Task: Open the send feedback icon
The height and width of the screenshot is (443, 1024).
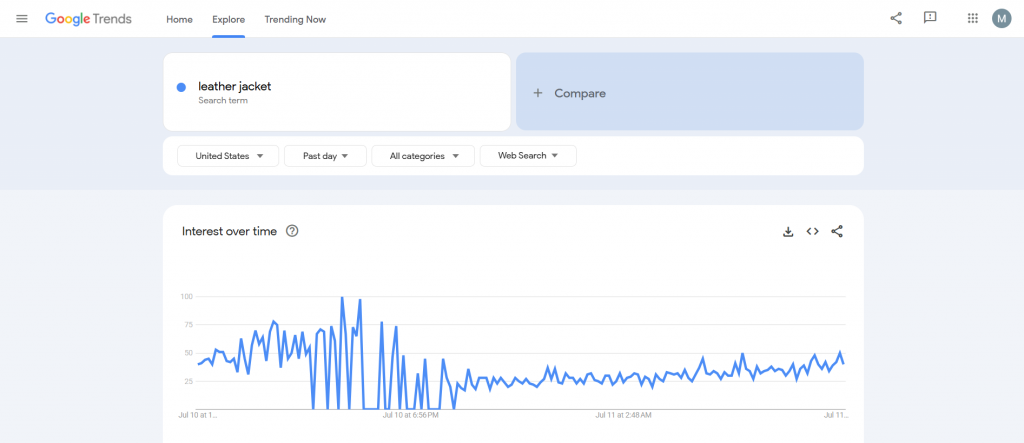Action: click(930, 18)
